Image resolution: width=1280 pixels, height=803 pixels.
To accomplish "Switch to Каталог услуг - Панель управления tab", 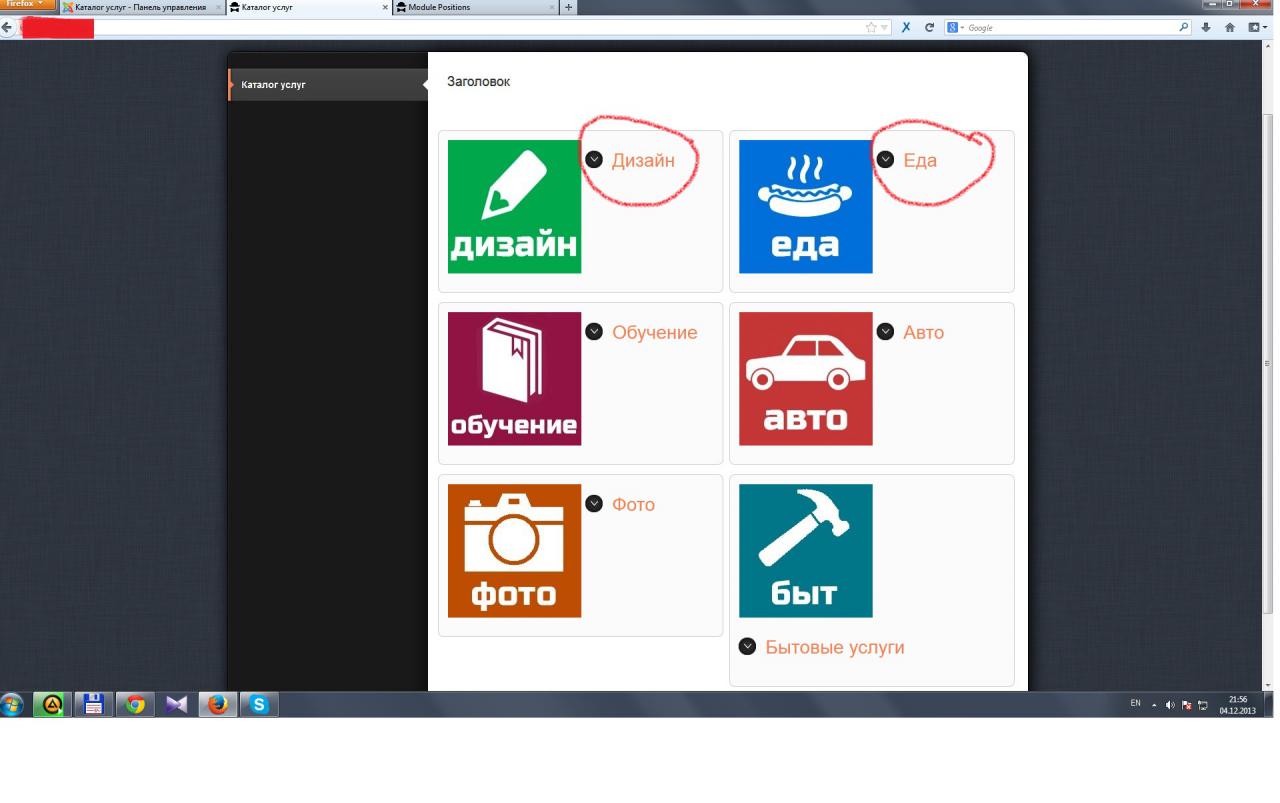I will (140, 7).
